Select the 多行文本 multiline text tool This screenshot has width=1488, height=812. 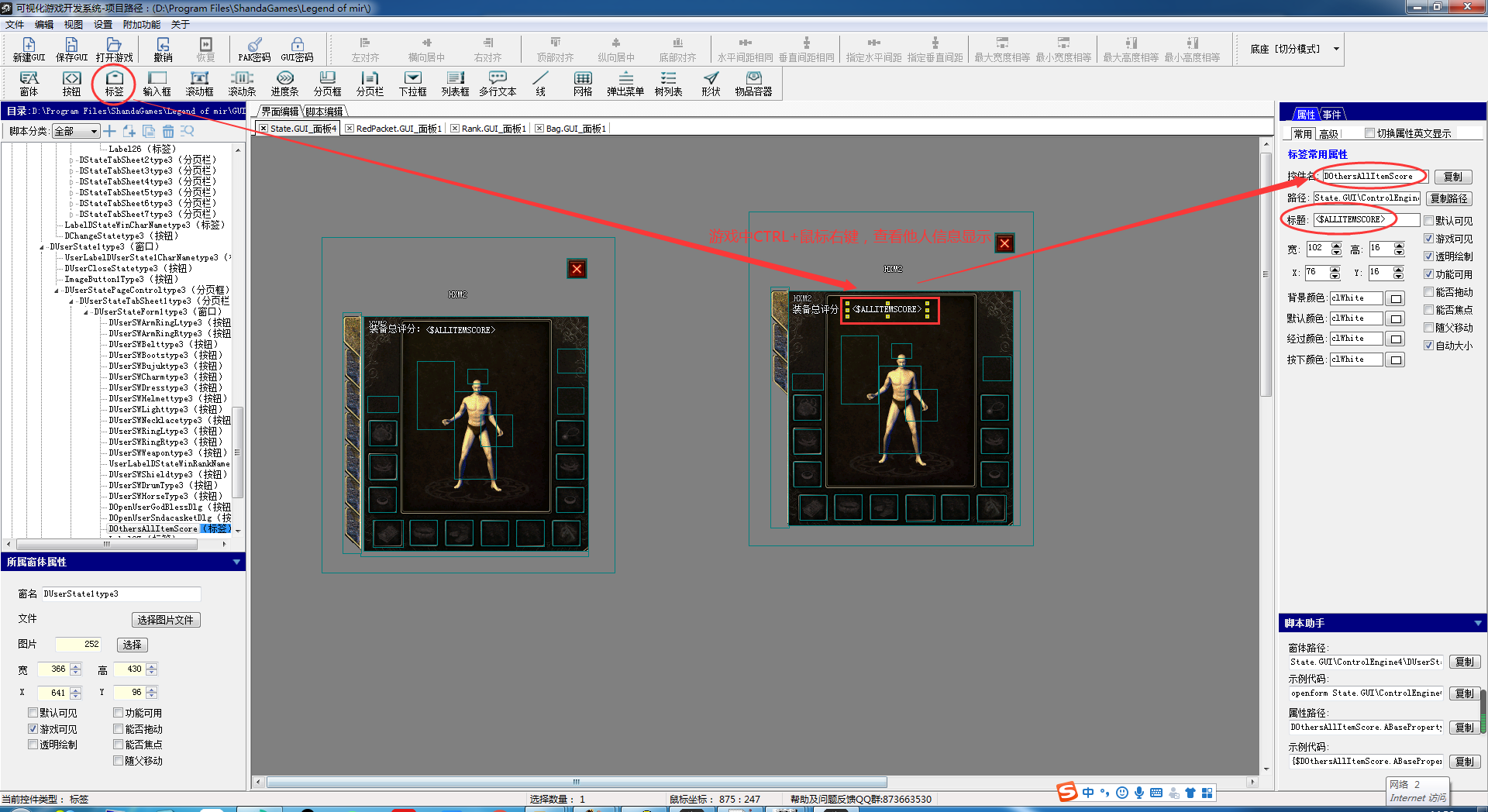tap(498, 84)
